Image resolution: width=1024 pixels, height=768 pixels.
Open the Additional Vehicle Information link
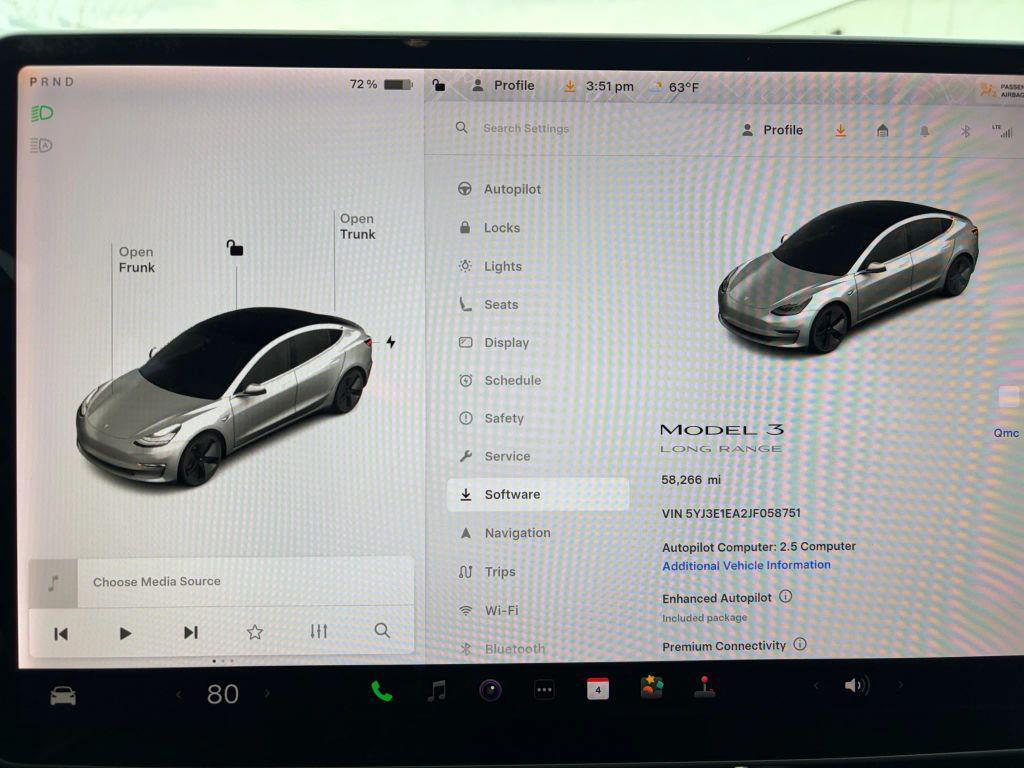pos(745,565)
